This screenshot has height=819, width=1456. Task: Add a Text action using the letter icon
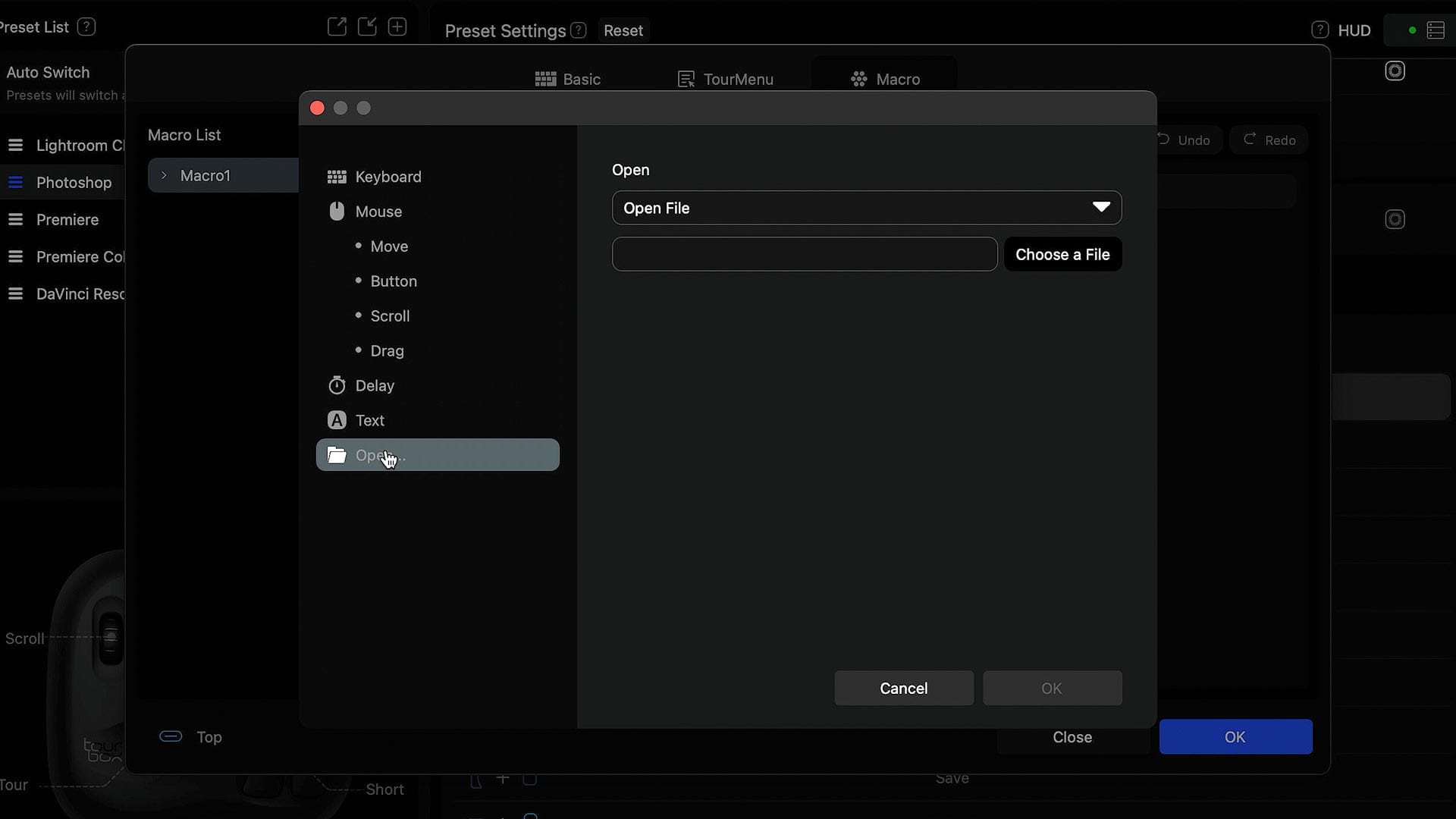click(336, 419)
